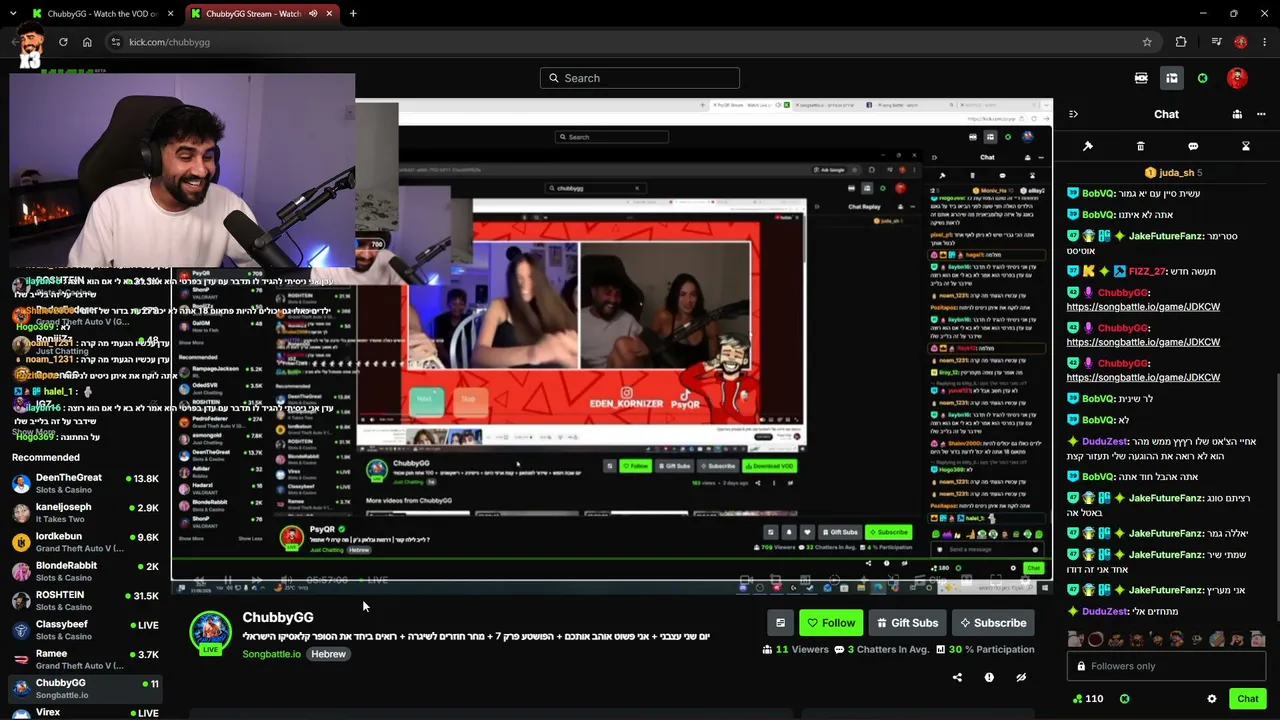Screen dimensions: 1280x720
Task: Mute the stream volume in the player
Action: pos(286,580)
